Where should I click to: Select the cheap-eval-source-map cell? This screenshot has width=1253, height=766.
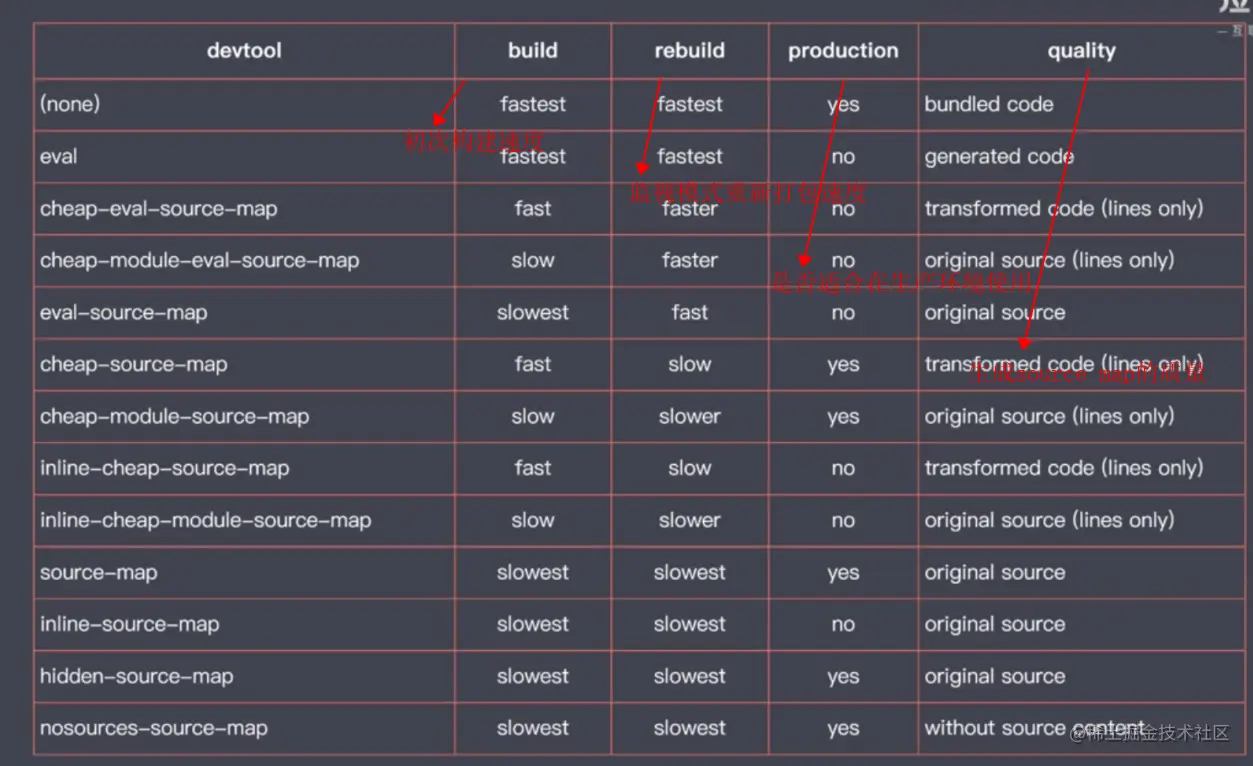click(158, 209)
